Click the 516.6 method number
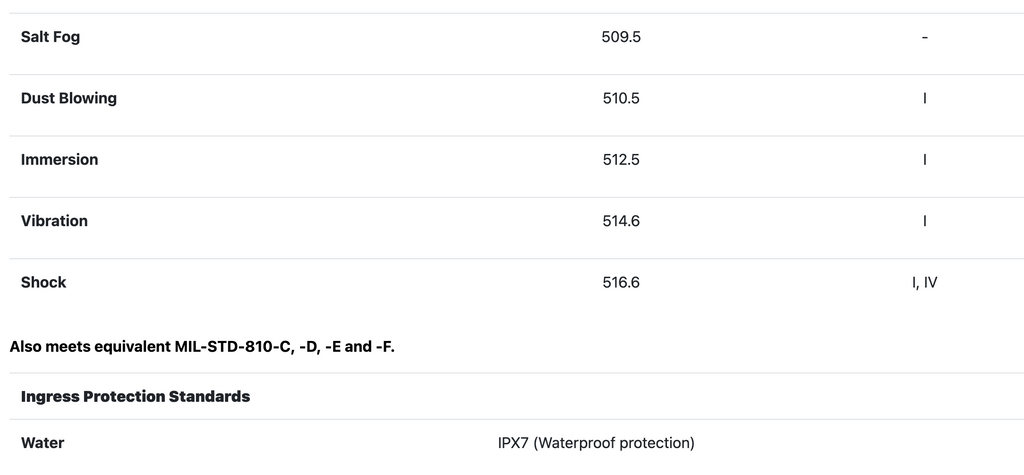This screenshot has height=475, width=1024. (620, 282)
